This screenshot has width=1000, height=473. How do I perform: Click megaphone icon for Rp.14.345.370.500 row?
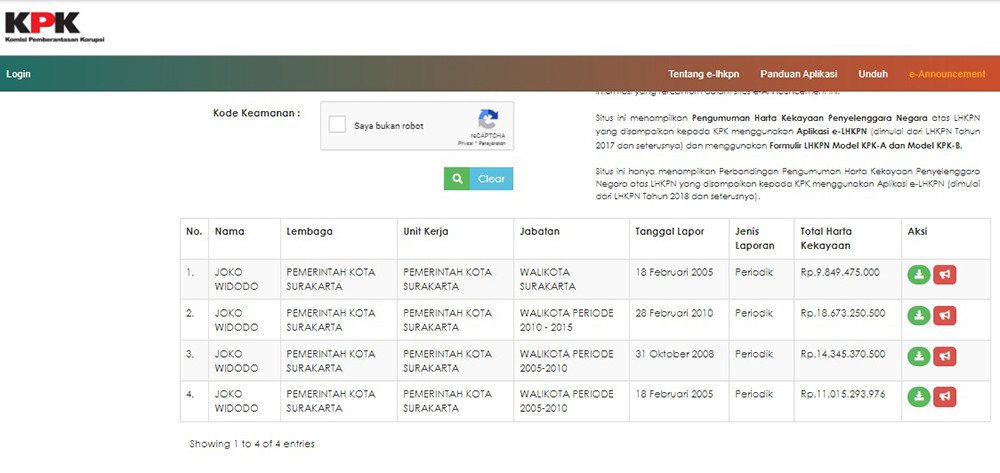(944, 357)
